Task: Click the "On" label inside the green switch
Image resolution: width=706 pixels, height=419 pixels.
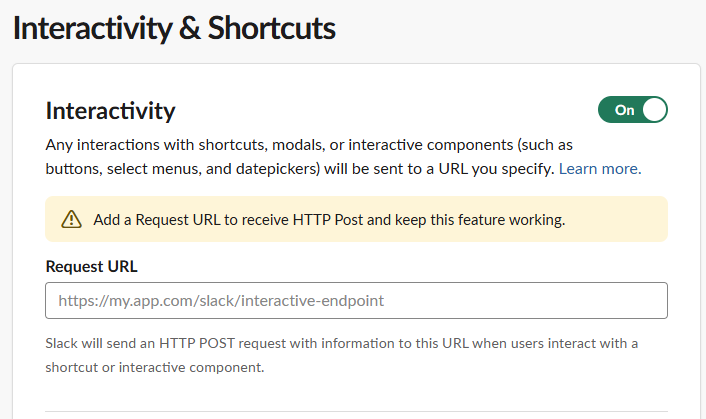Action: [625, 110]
